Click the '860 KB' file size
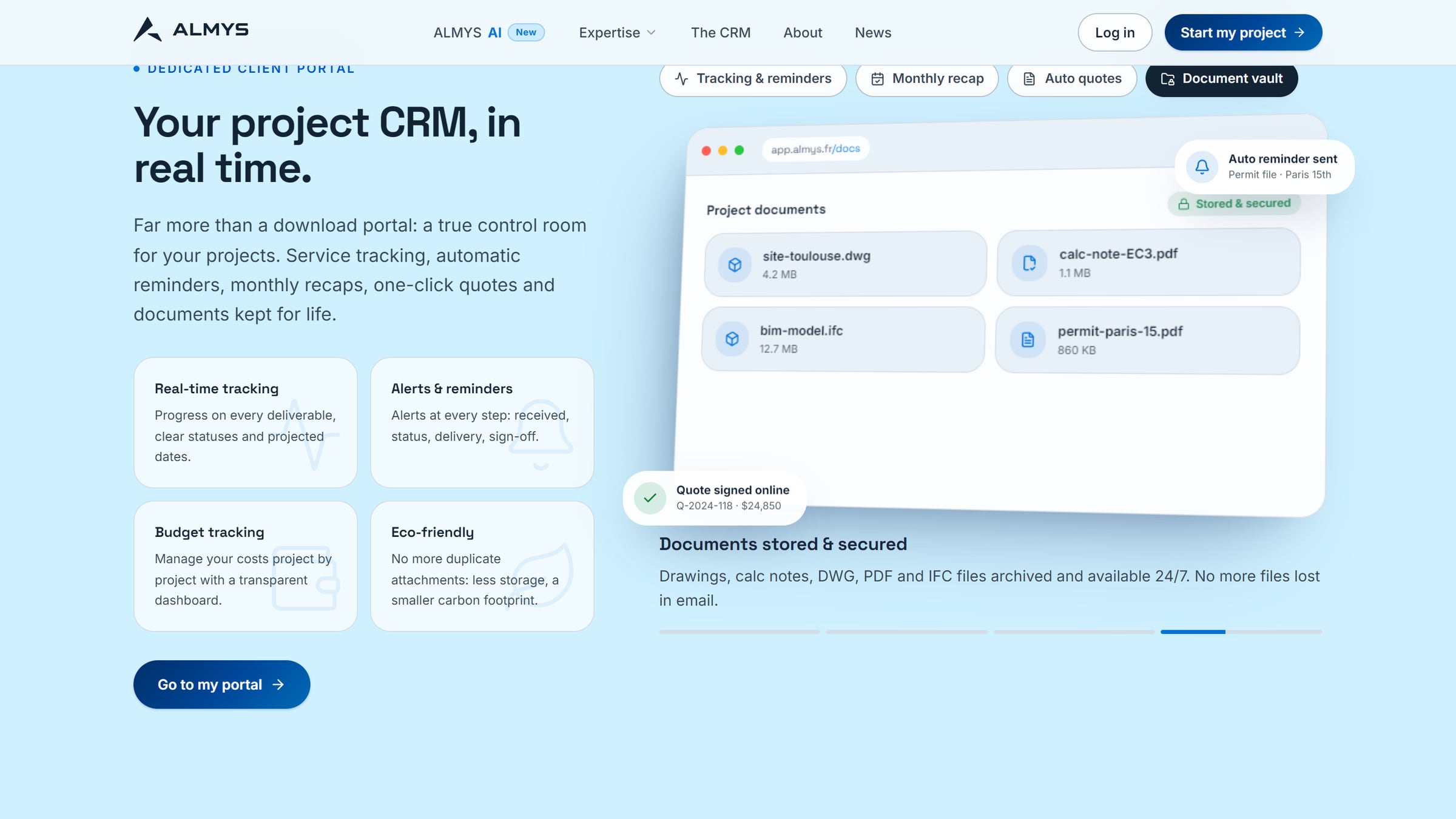Screen dimensions: 1456x819 coord(1077,351)
